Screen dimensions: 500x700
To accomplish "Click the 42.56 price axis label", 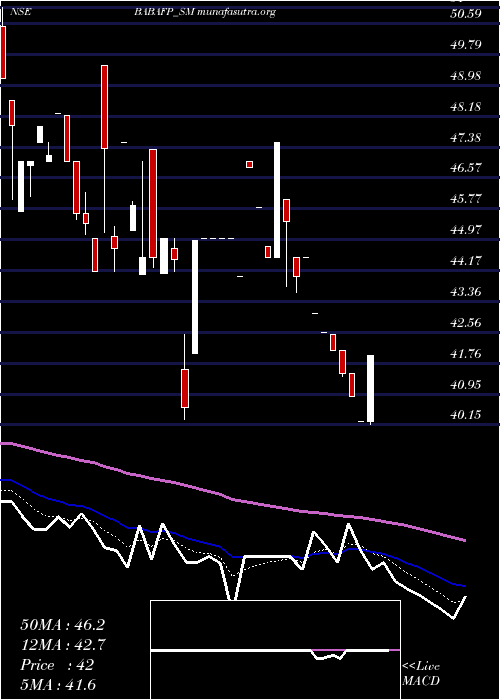I will point(466,323).
